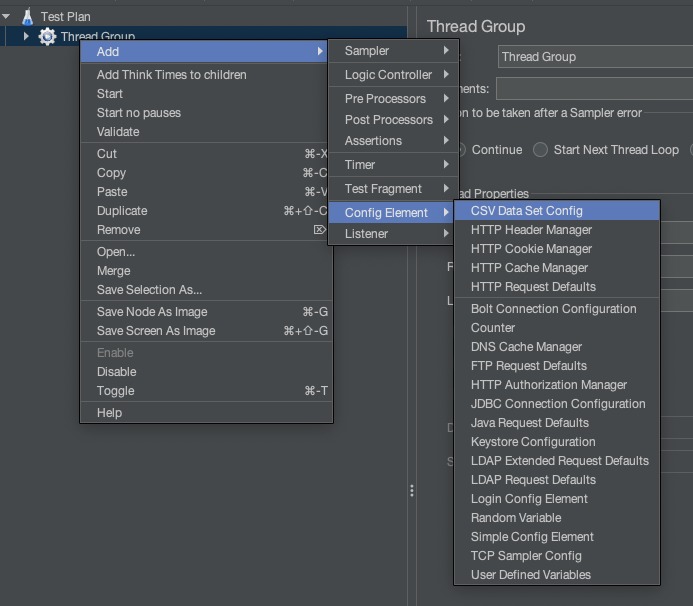The height and width of the screenshot is (606, 693).
Task: Choose Paste from context menu
Action: click(x=204, y=192)
